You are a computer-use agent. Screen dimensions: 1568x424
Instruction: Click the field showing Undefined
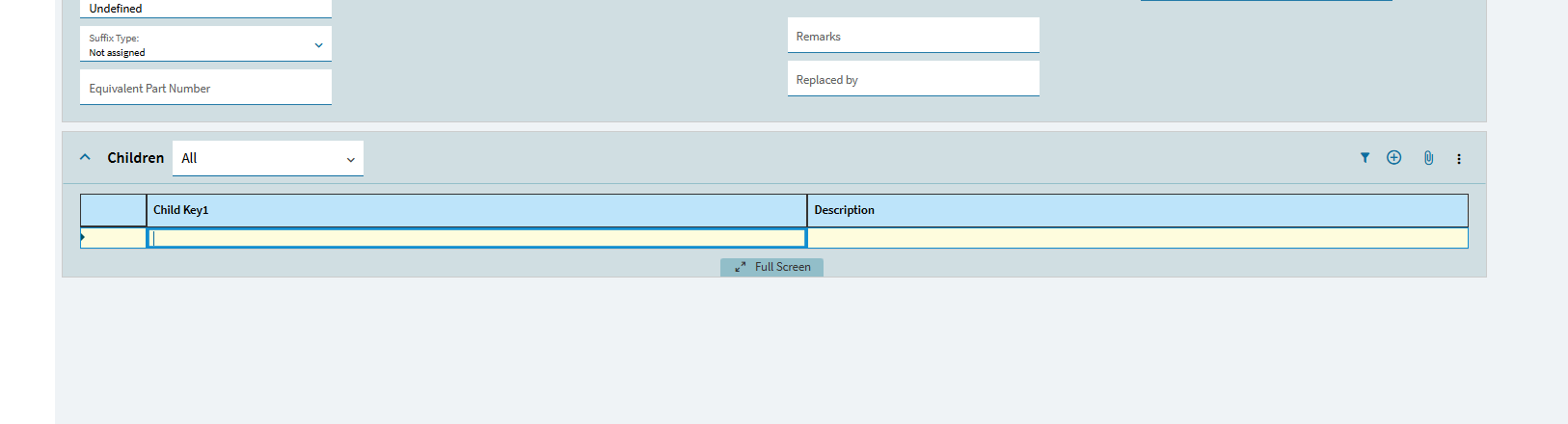tap(205, 9)
